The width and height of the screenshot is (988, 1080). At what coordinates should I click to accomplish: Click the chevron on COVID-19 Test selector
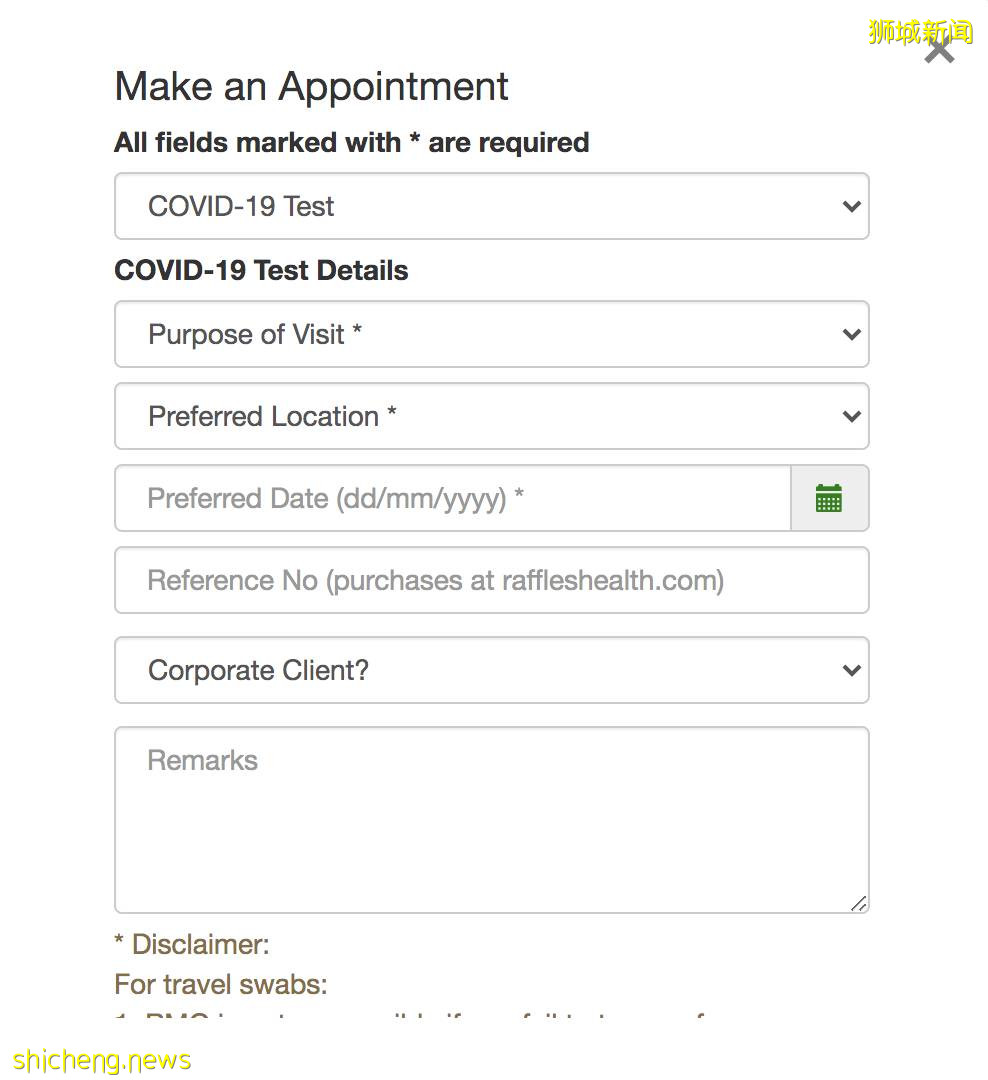click(x=851, y=207)
